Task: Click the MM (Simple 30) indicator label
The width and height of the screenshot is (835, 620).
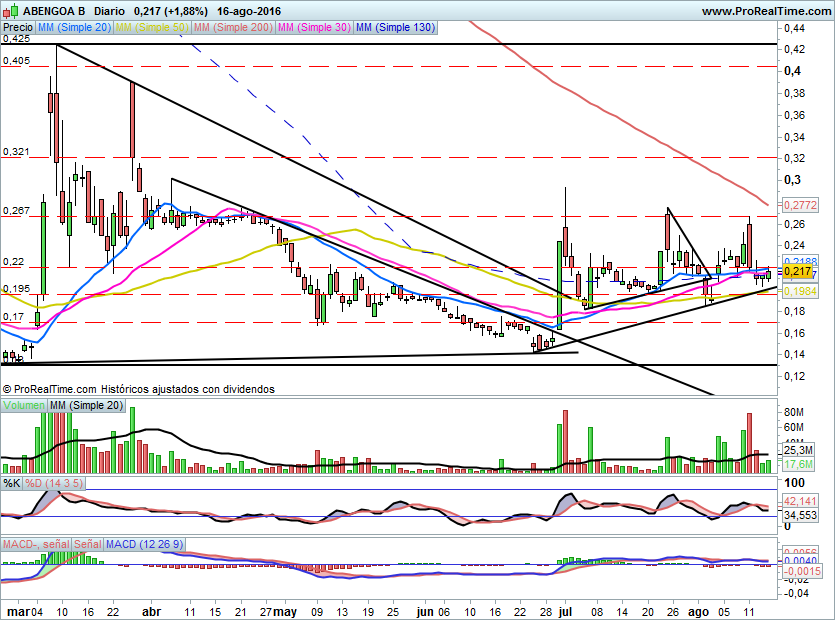Action: point(314,27)
